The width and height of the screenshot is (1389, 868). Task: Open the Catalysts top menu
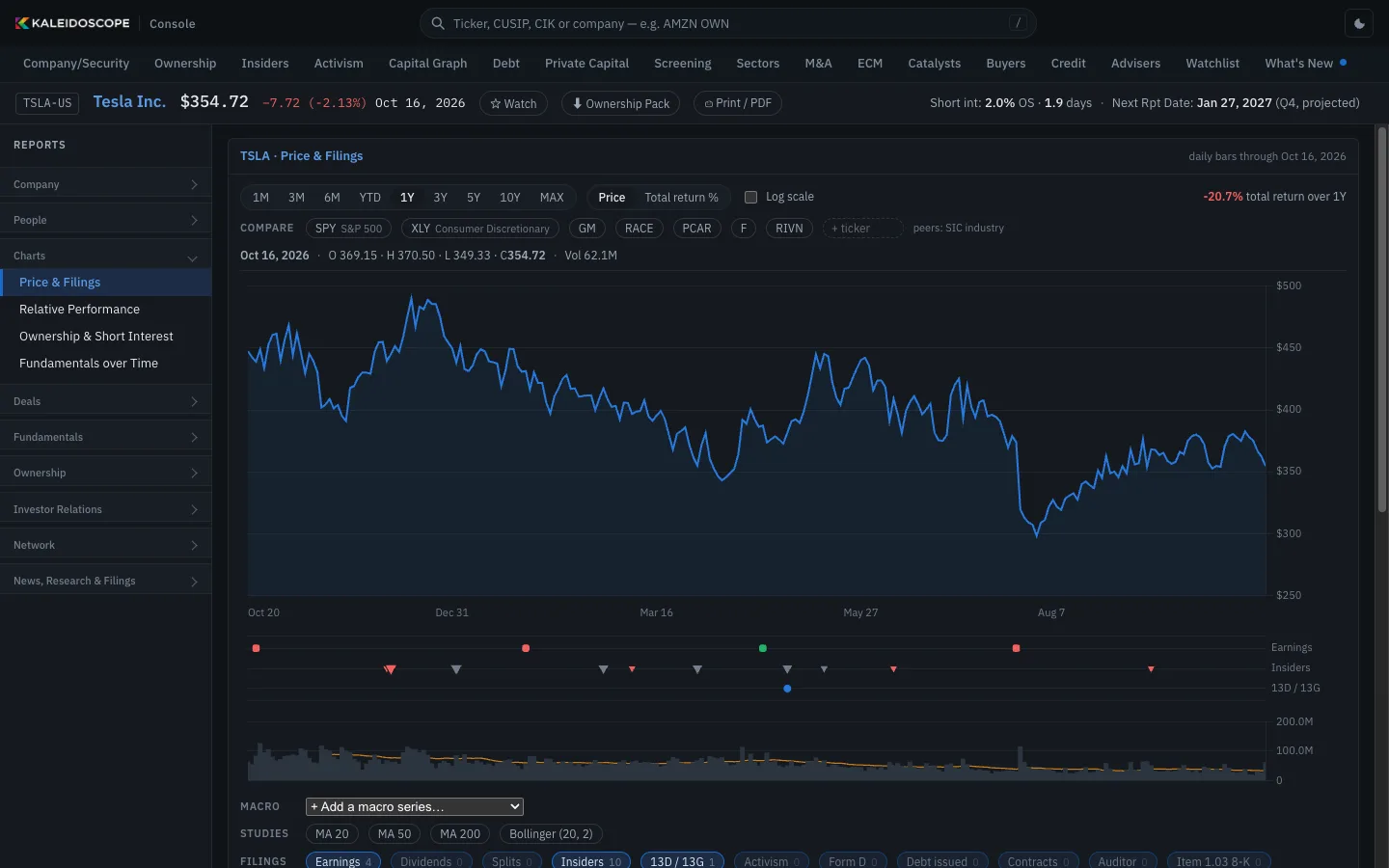pos(934,63)
